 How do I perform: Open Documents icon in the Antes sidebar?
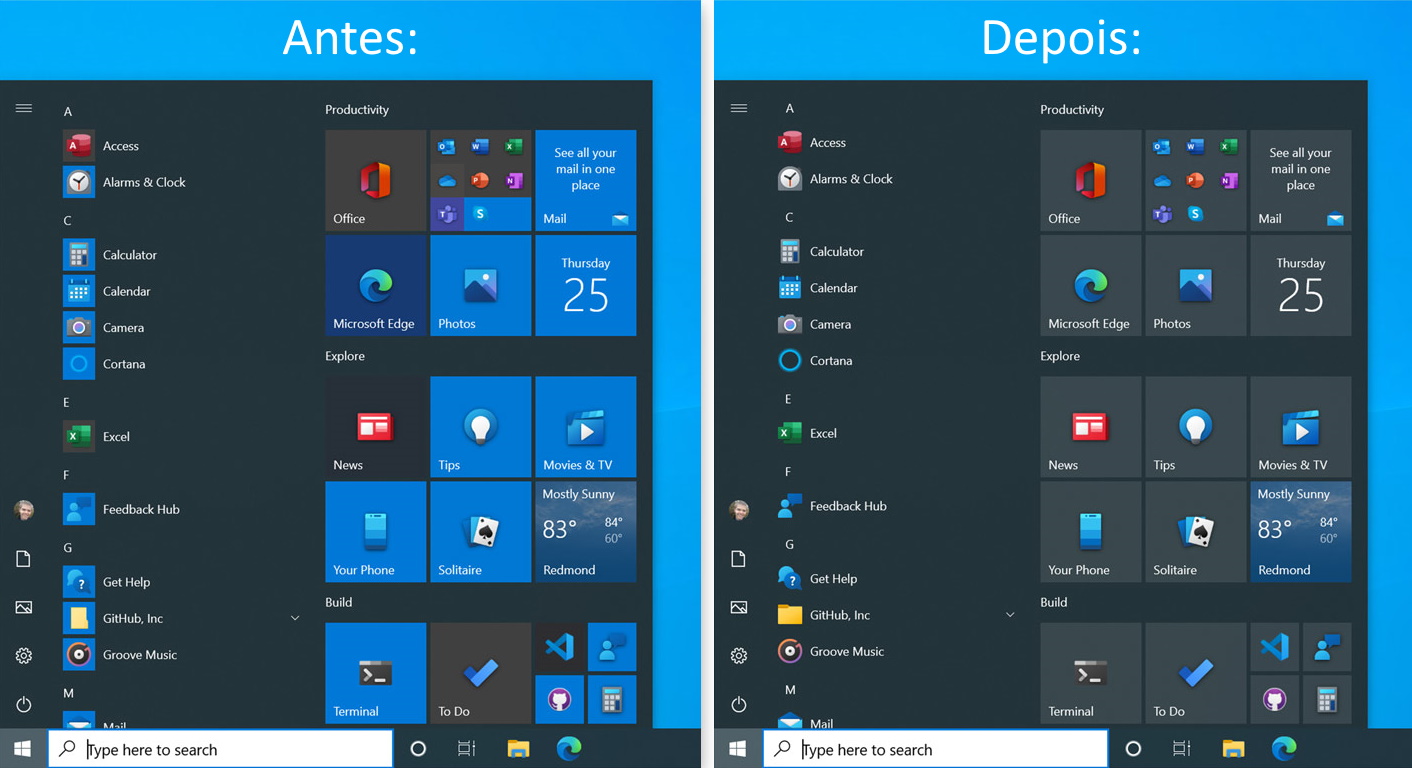coord(24,559)
